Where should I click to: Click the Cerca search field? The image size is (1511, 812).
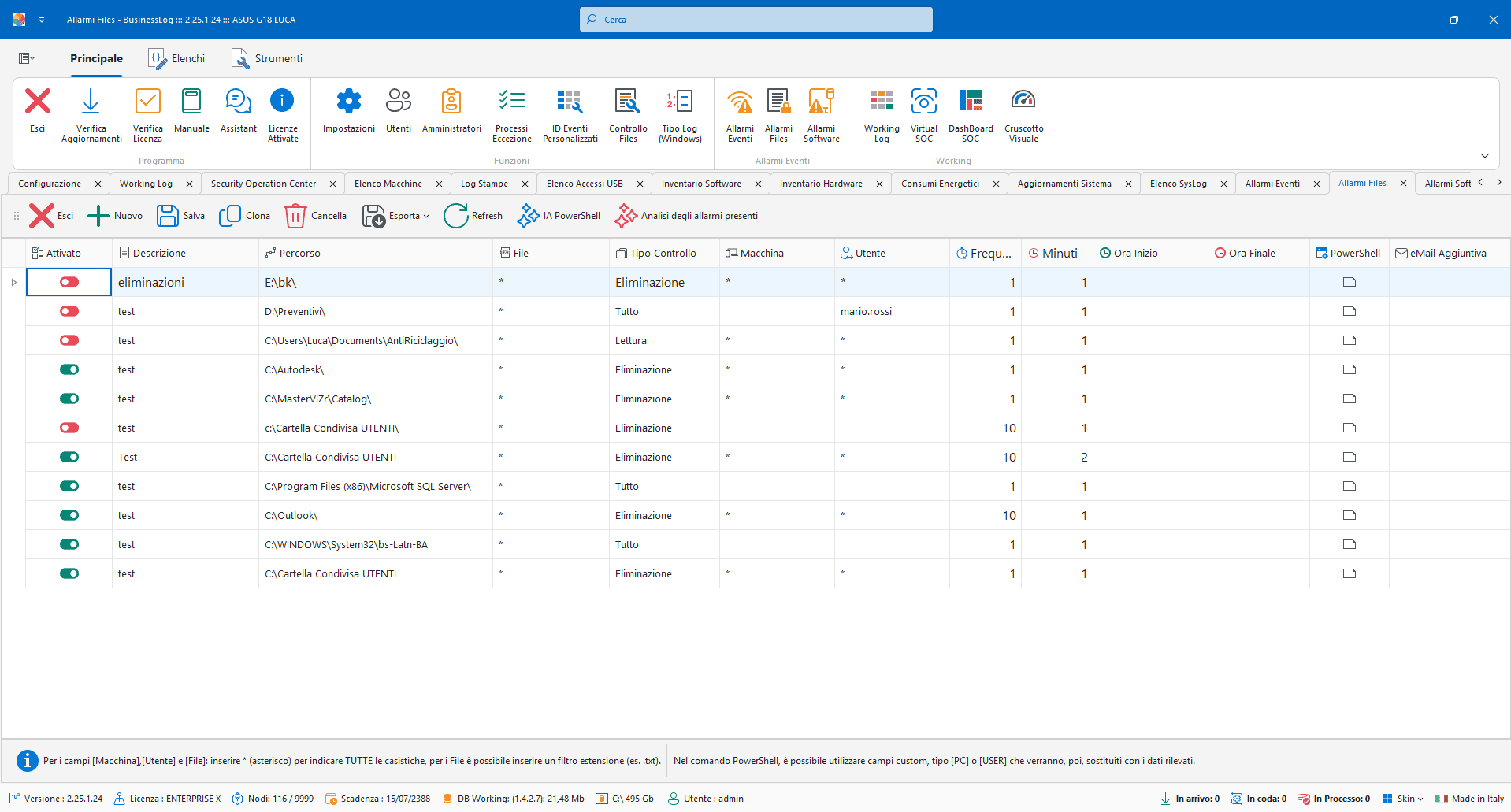coord(756,20)
